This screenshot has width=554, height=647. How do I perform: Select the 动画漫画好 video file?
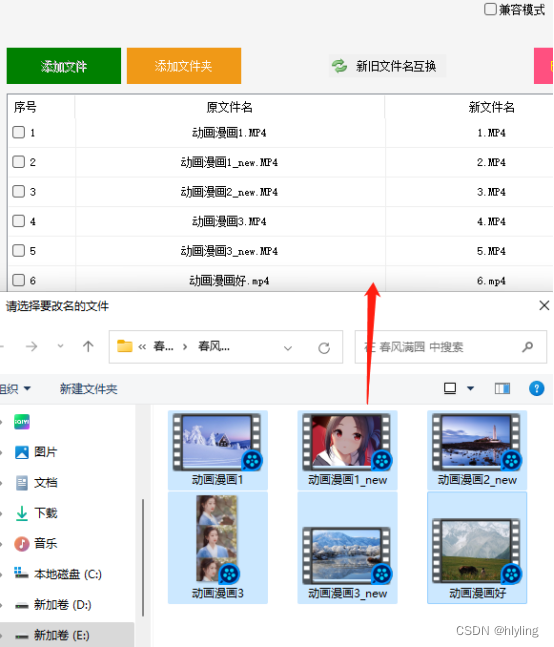click(477, 548)
